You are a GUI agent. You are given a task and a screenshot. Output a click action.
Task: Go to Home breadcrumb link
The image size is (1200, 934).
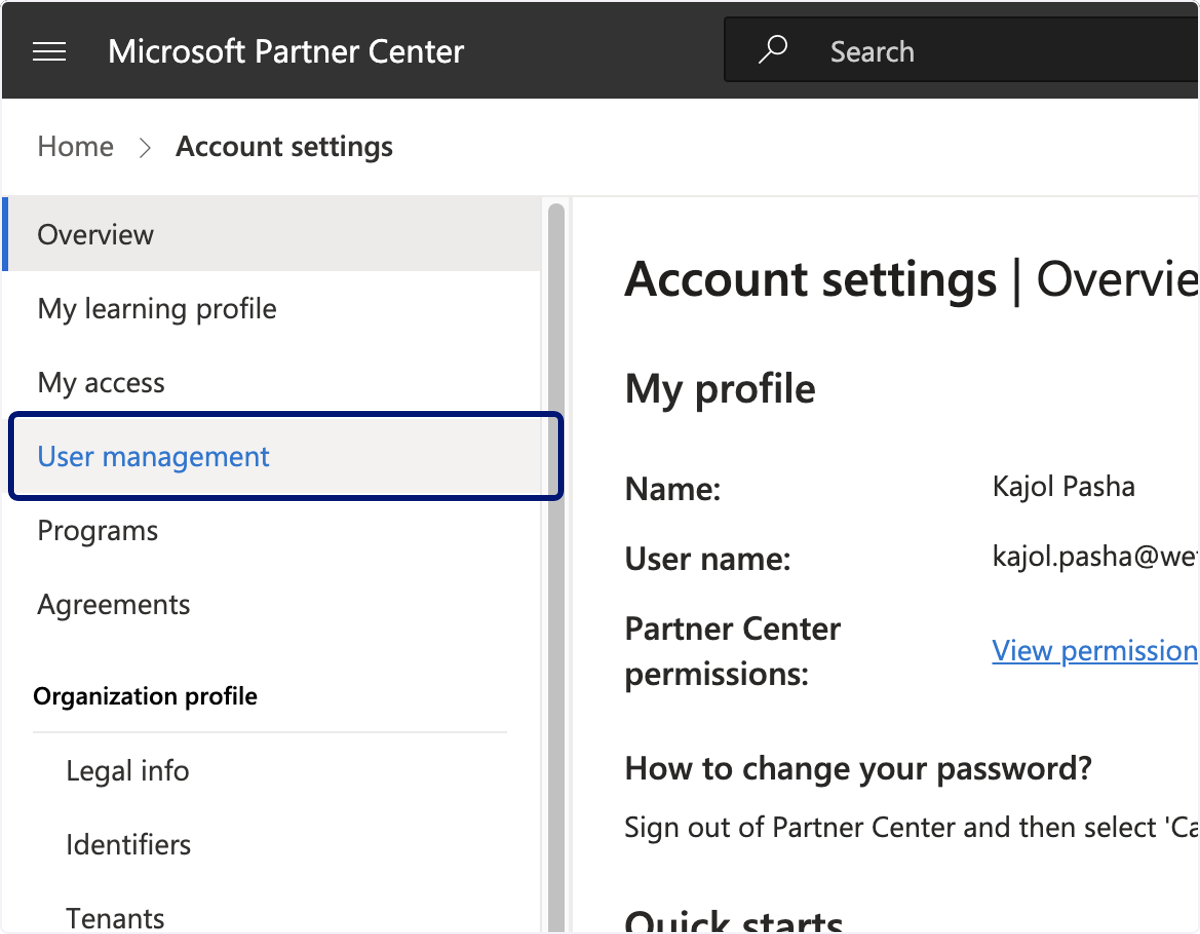click(x=75, y=147)
